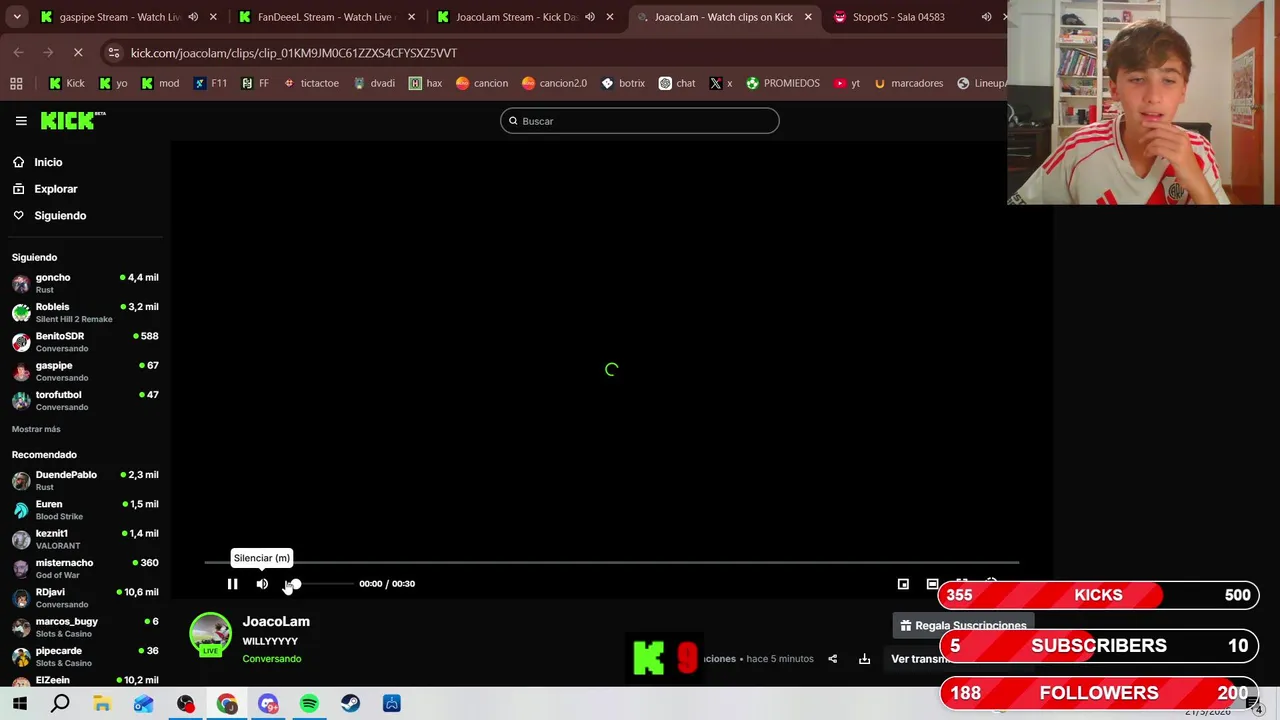1280x720 pixels.
Task: Adjust the volume slider knob
Action: [x=294, y=584]
